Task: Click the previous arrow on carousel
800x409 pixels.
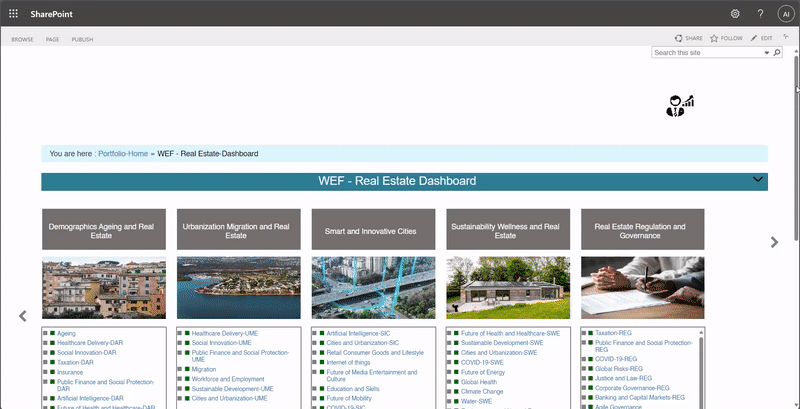Action: [22, 316]
